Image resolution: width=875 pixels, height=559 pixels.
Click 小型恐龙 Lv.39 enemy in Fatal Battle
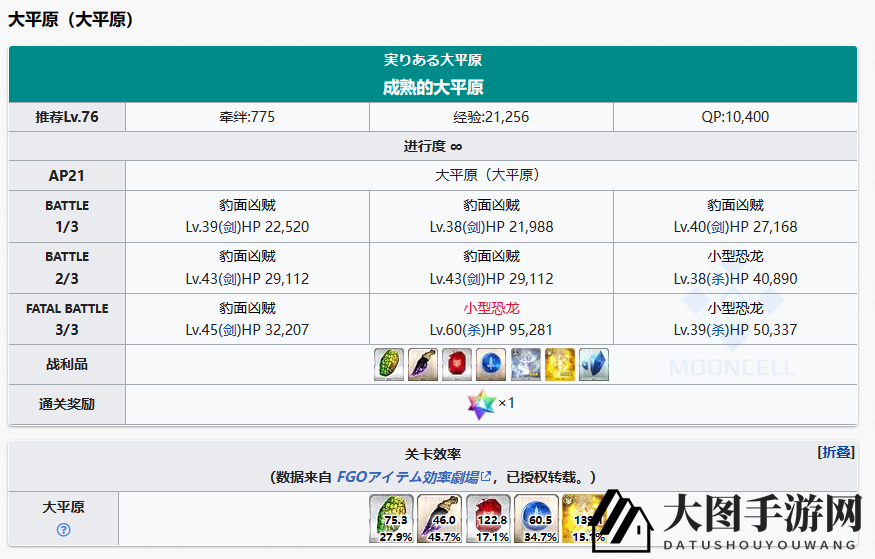click(735, 308)
